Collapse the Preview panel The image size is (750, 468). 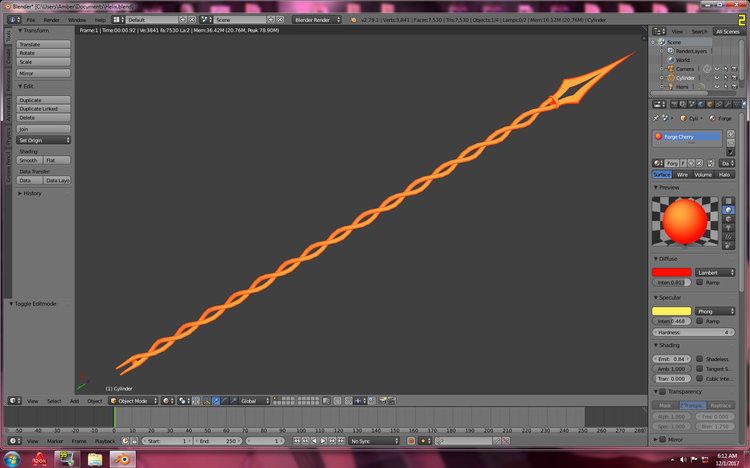click(x=667, y=188)
